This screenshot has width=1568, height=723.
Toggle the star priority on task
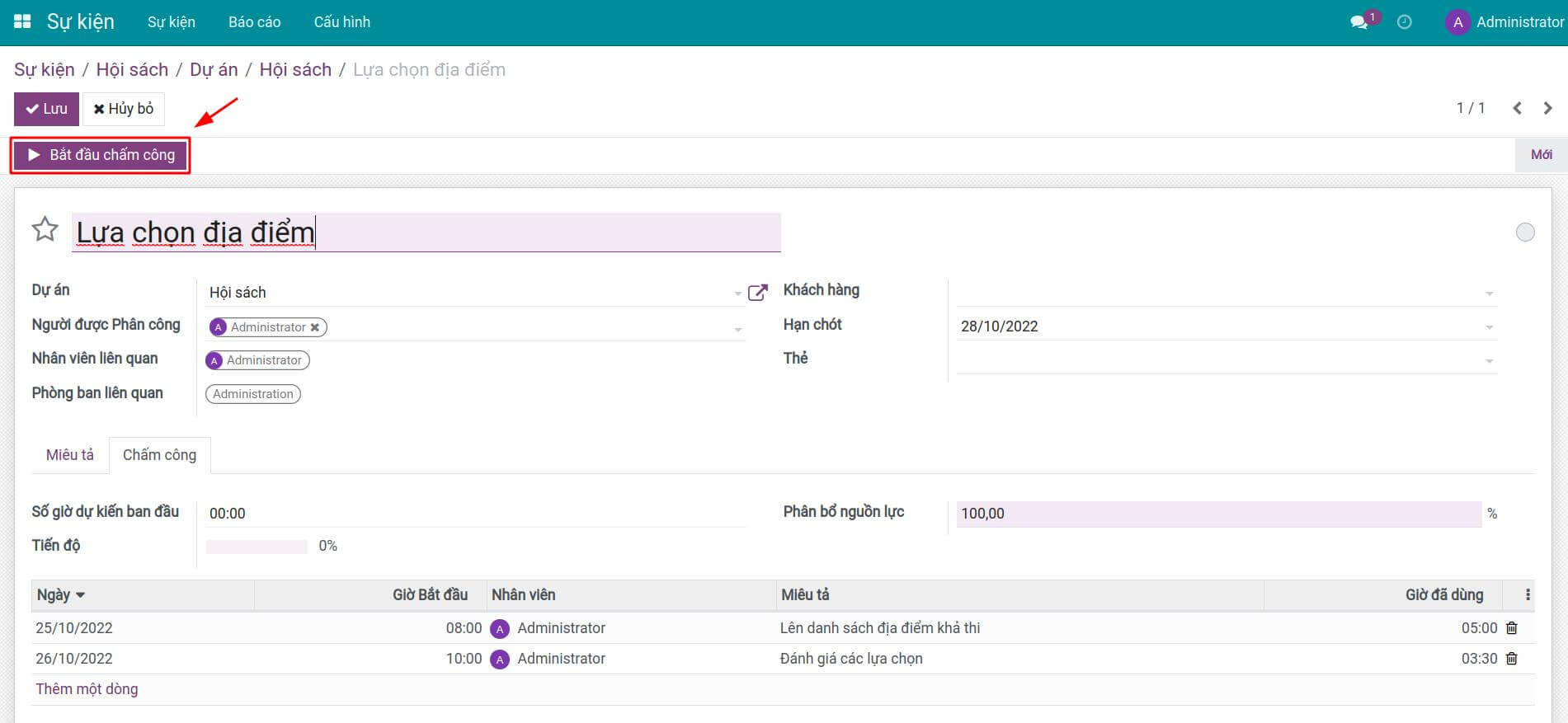[x=45, y=229]
